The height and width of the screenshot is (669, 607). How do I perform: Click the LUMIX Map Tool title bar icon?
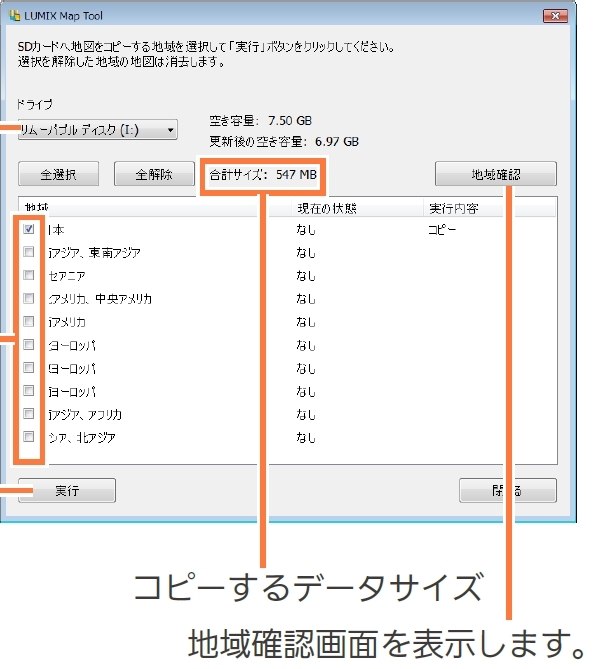pyautogui.click(x=15, y=16)
